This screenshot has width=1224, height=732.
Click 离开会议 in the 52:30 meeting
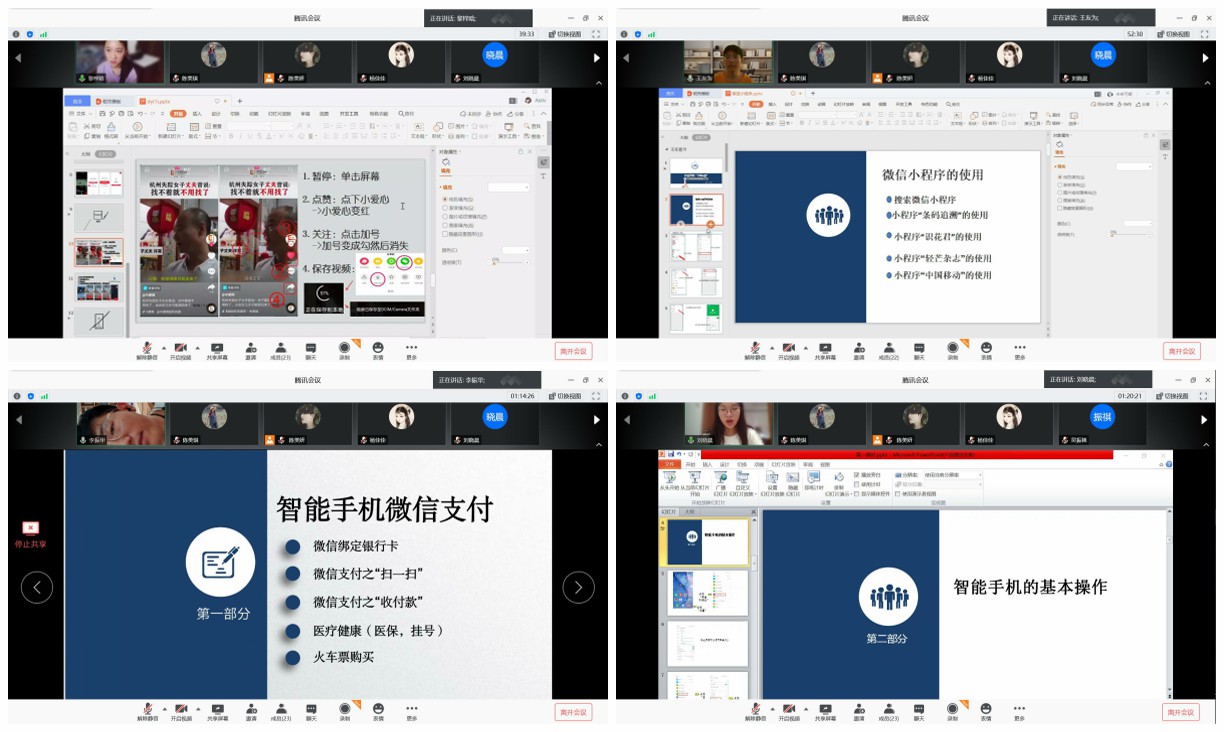point(1181,351)
